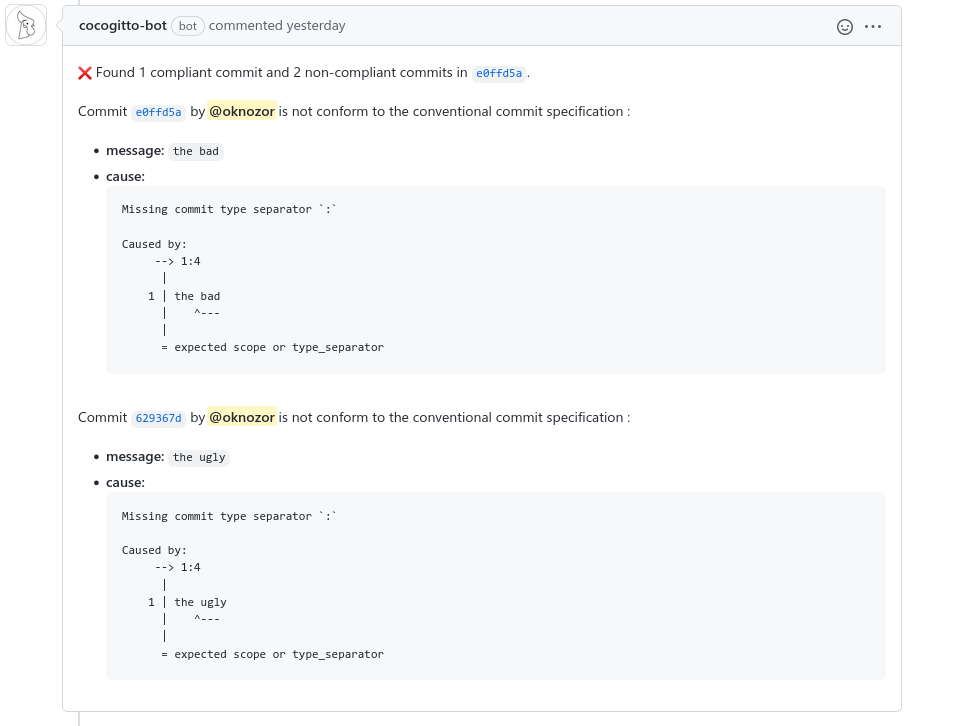Screen dimensions: 965x726
Task: Click the "cause:" label under "the ugly" message
Action: click(125, 482)
